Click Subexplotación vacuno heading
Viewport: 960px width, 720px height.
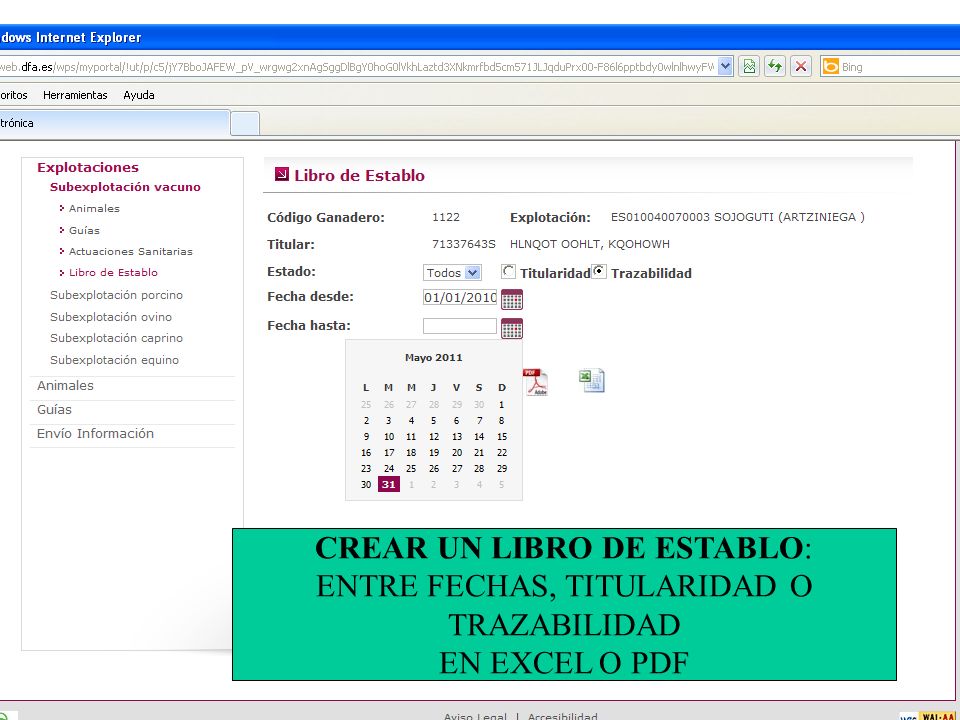(125, 187)
